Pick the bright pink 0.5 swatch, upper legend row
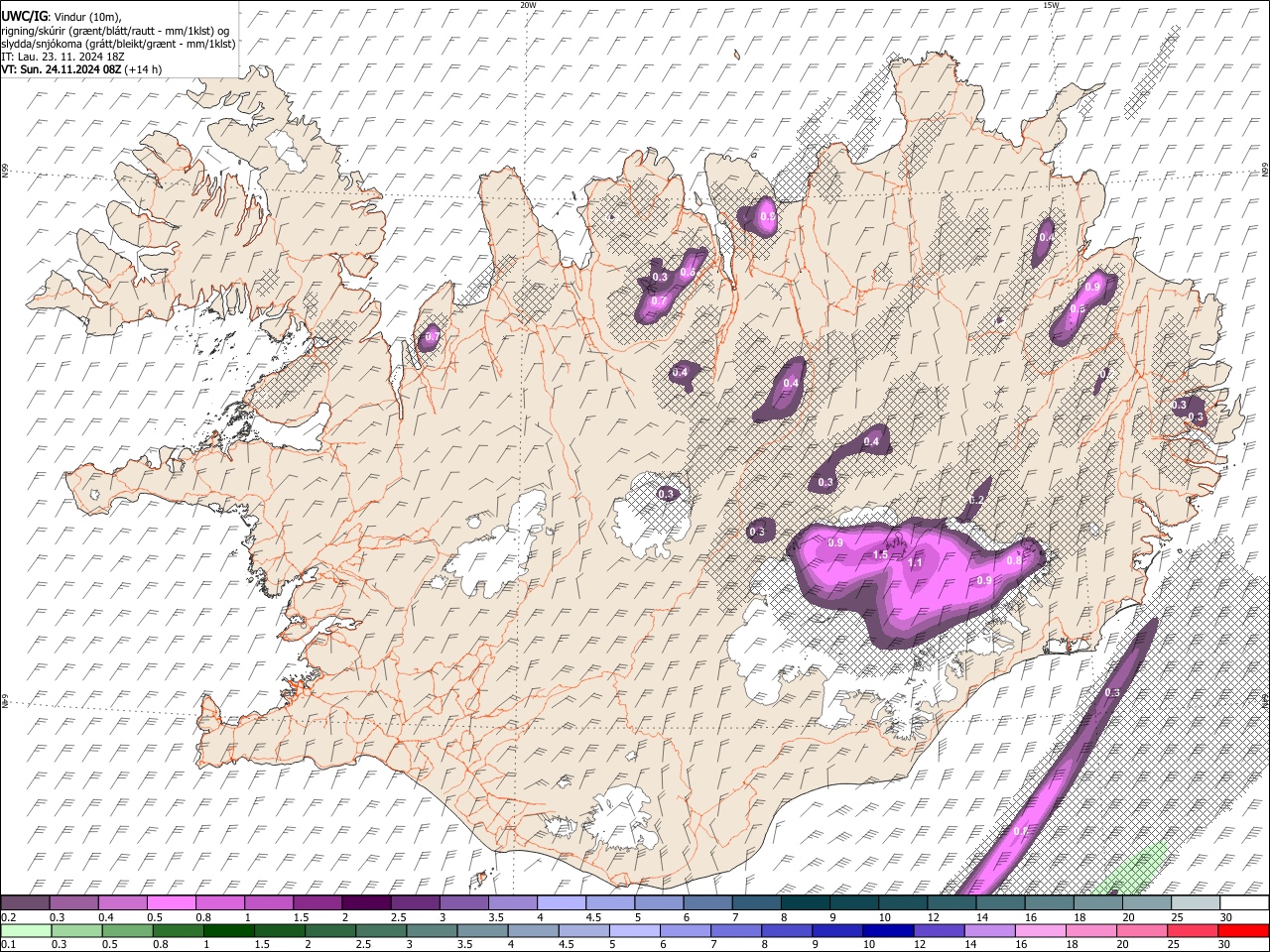Image resolution: width=1270 pixels, height=952 pixels. 171,903
